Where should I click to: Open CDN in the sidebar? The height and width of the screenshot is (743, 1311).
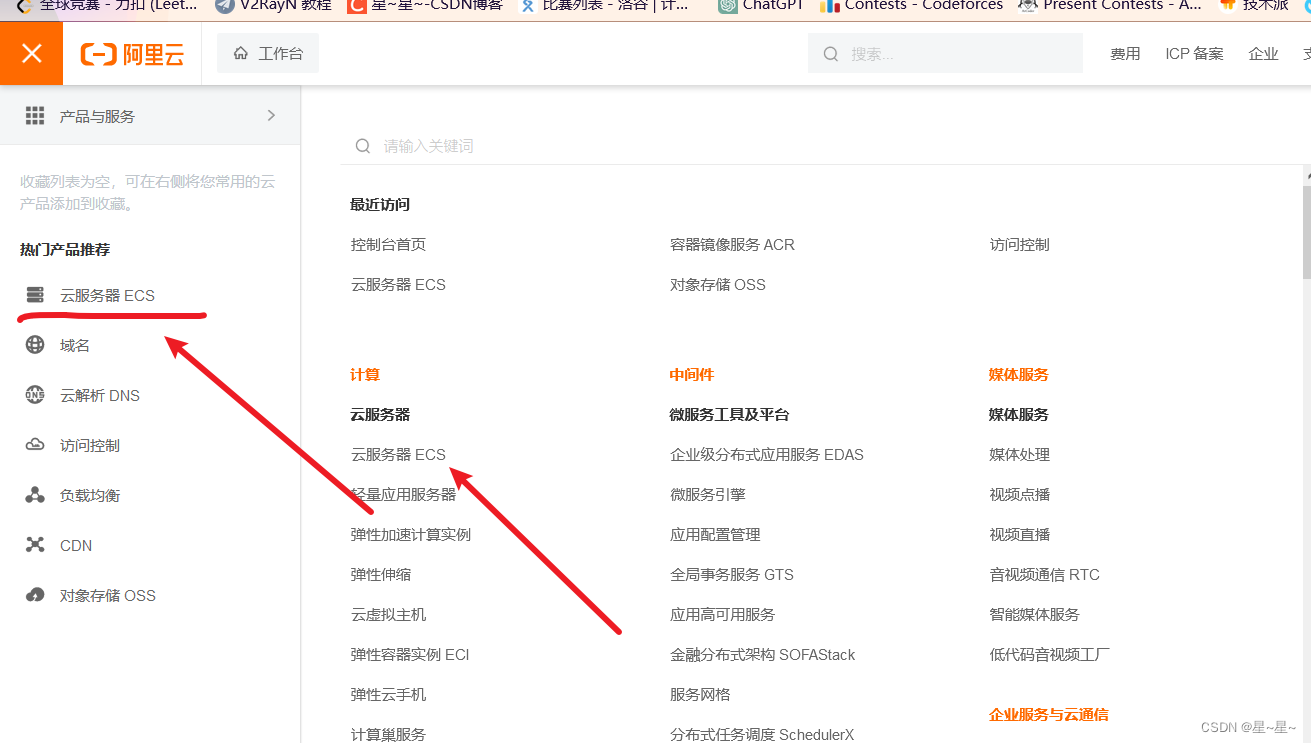pos(76,545)
